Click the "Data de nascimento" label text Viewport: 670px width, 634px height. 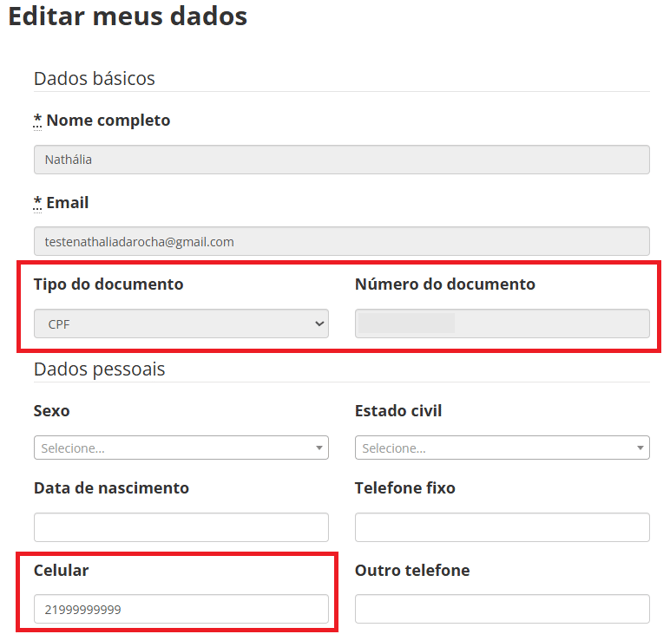click(111, 488)
